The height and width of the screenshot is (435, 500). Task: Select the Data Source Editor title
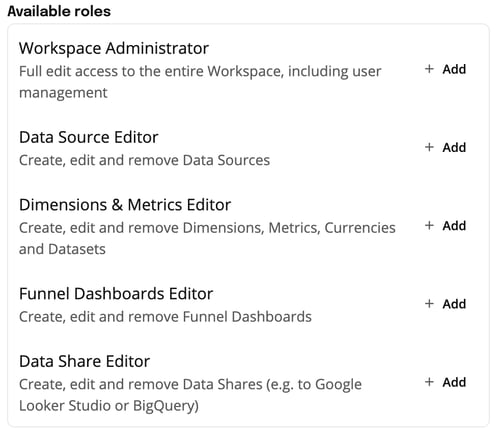pyautogui.click(x=88, y=137)
